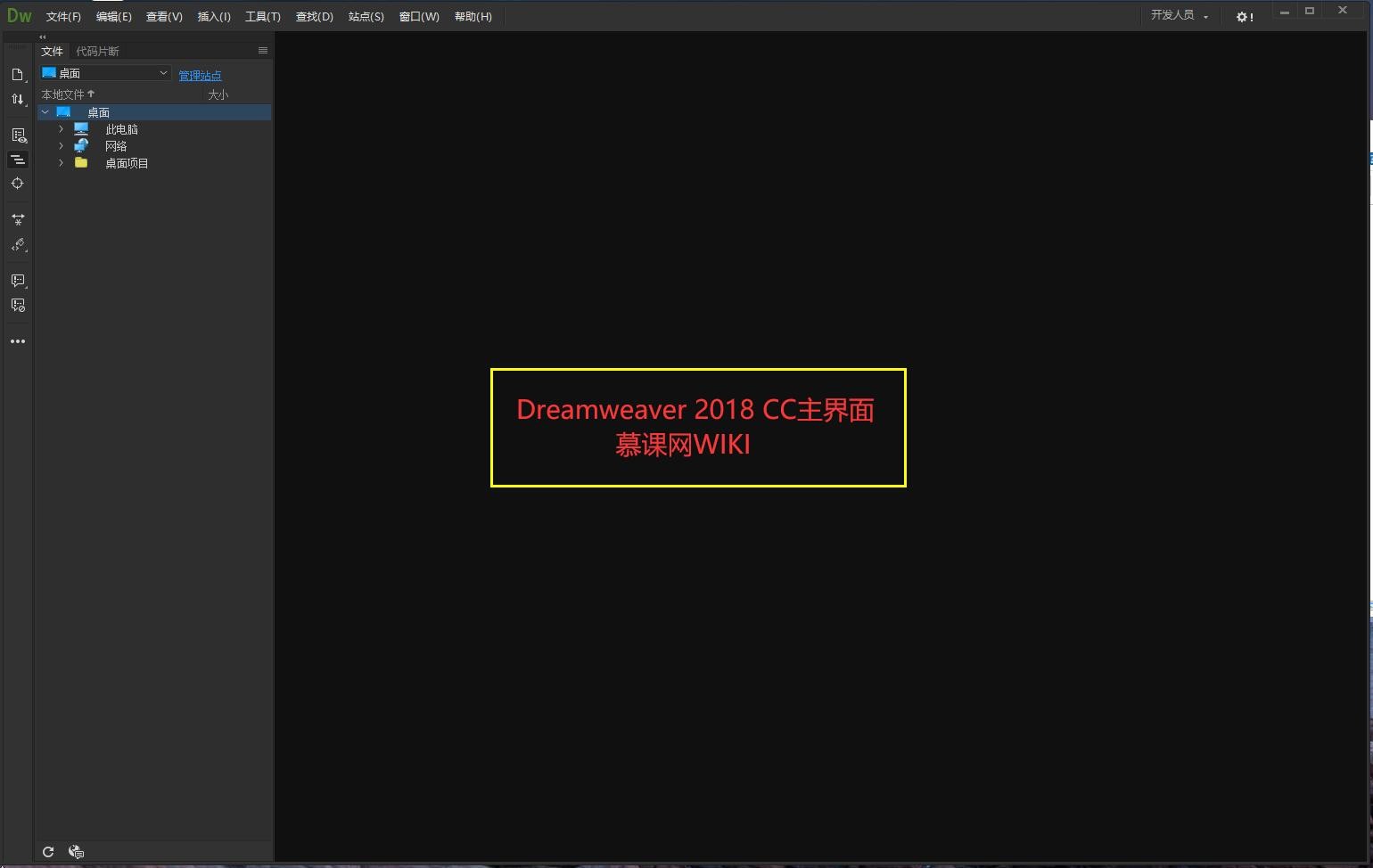Click the 管理站点 link
Screen dimensions: 1373x868
tap(200, 75)
